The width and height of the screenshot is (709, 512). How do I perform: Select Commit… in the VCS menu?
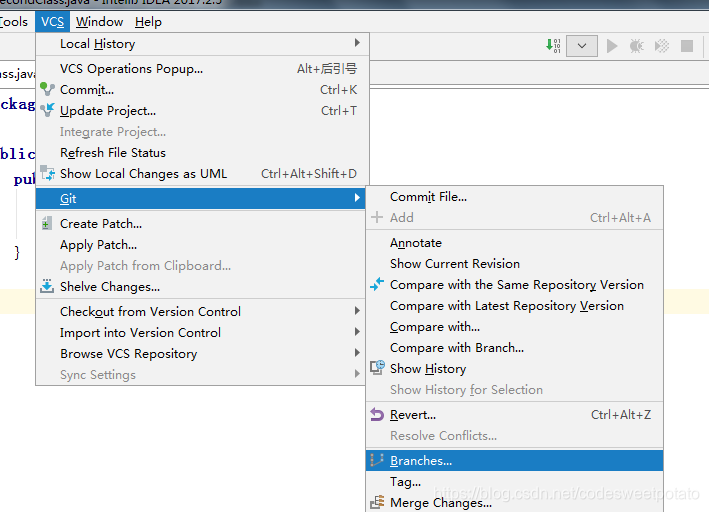202,90
